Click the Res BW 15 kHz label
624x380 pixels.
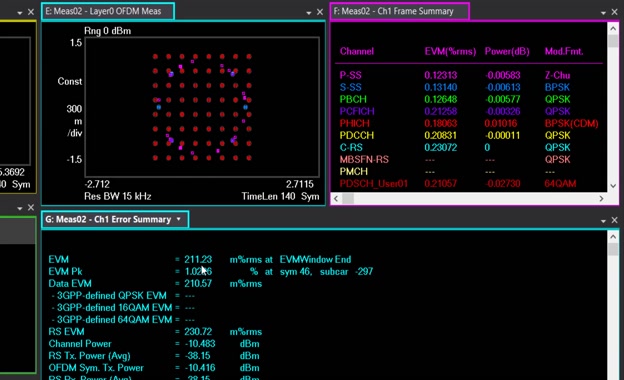tap(117, 196)
